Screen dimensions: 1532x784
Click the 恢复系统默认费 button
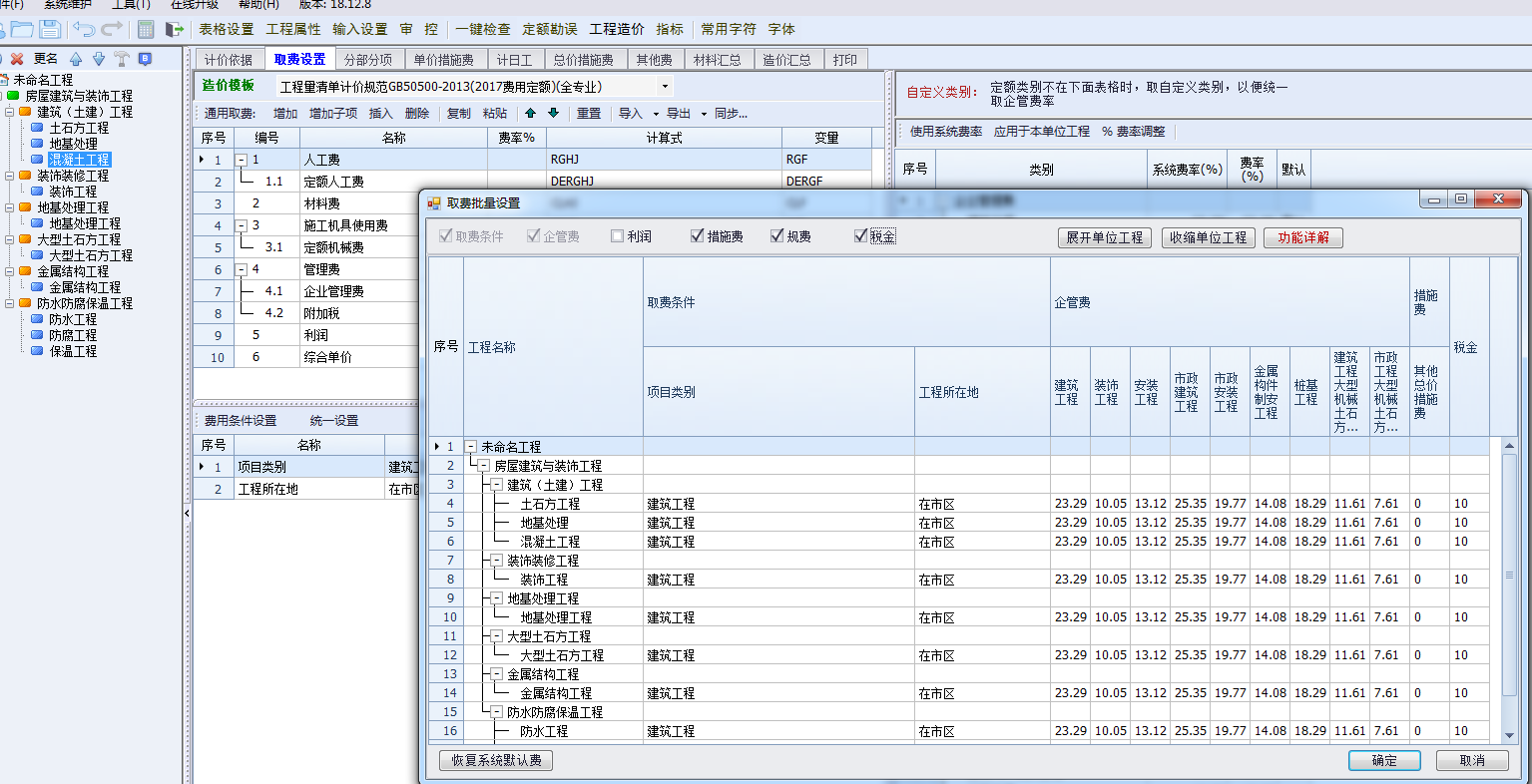[x=496, y=760]
